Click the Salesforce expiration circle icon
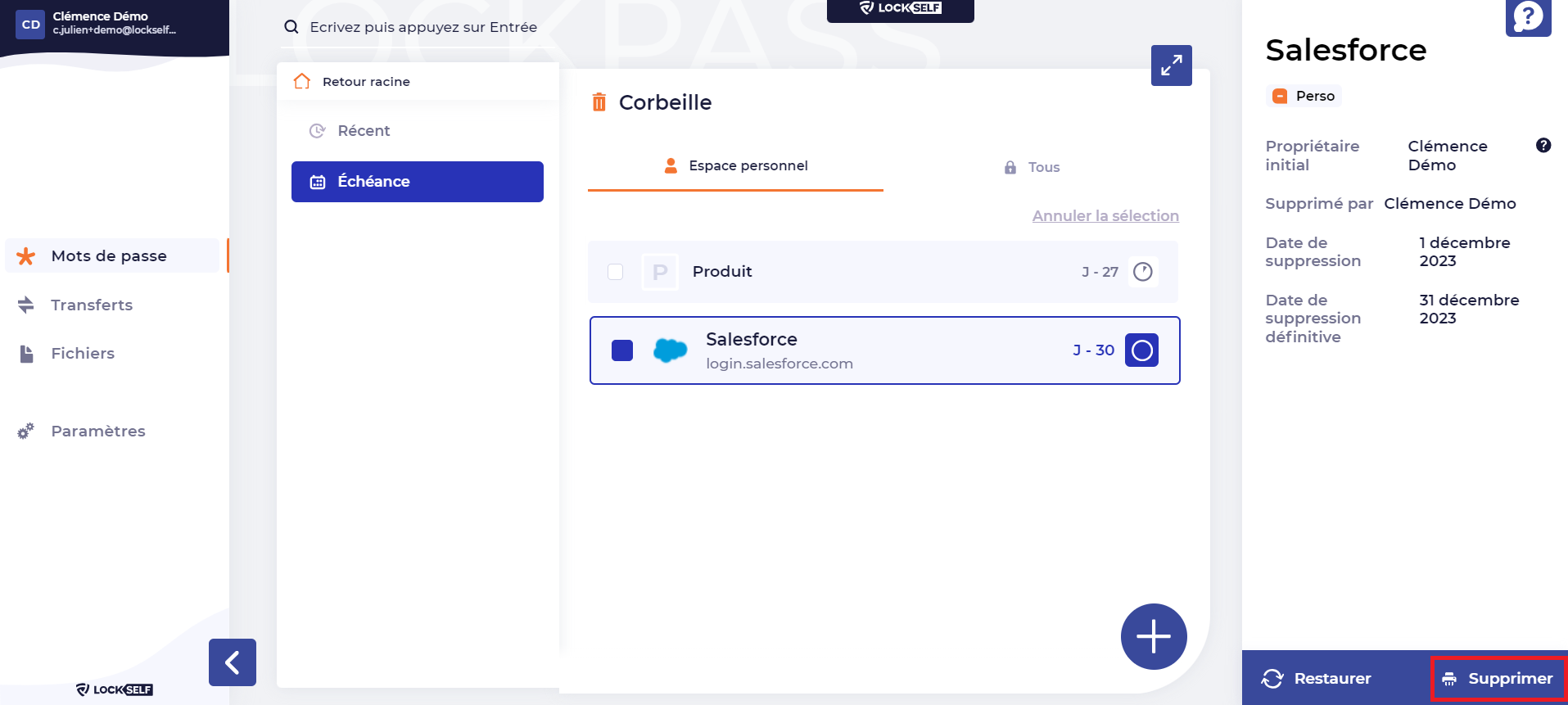The width and height of the screenshot is (1568, 705). click(x=1141, y=350)
